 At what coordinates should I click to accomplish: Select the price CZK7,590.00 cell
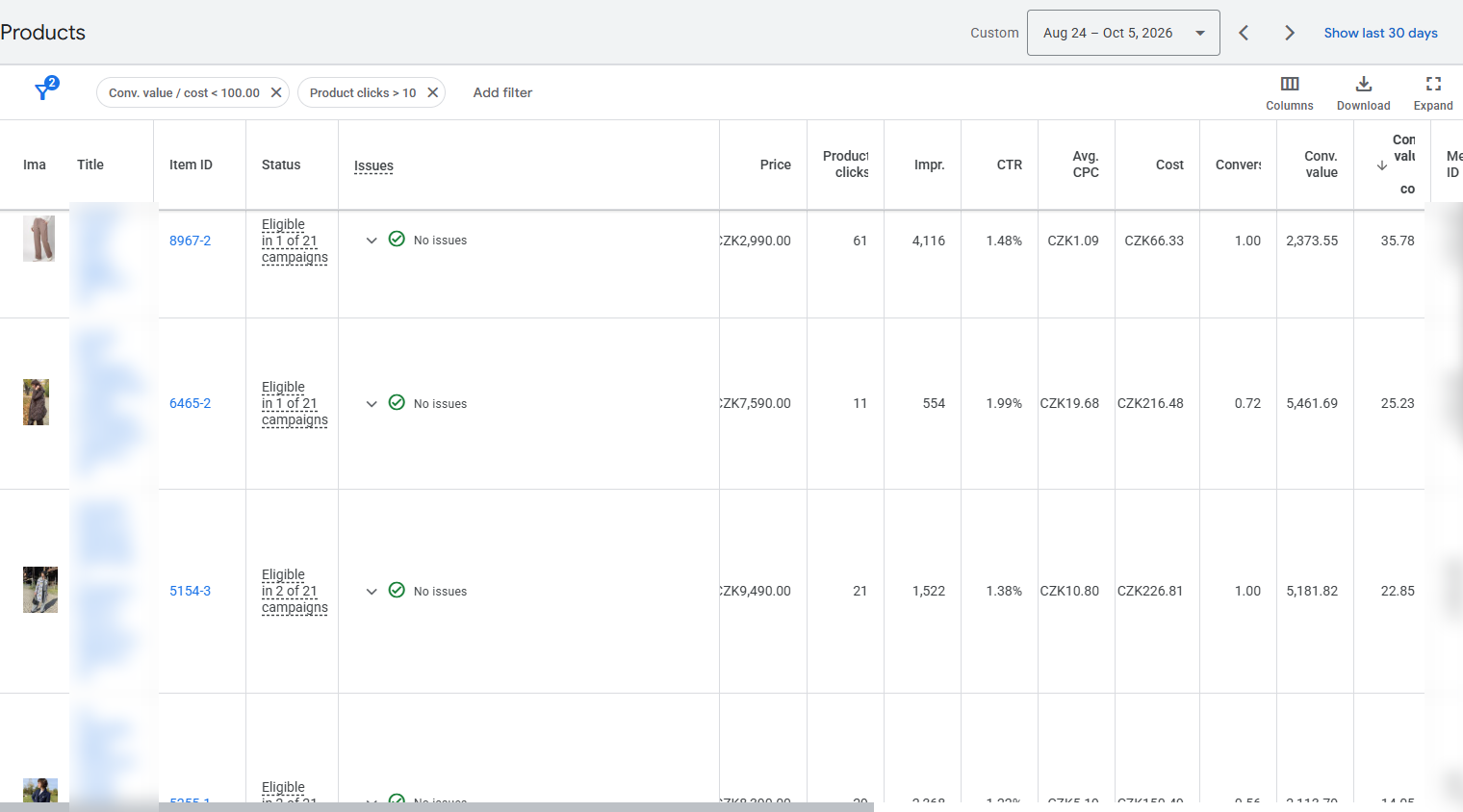[756, 403]
